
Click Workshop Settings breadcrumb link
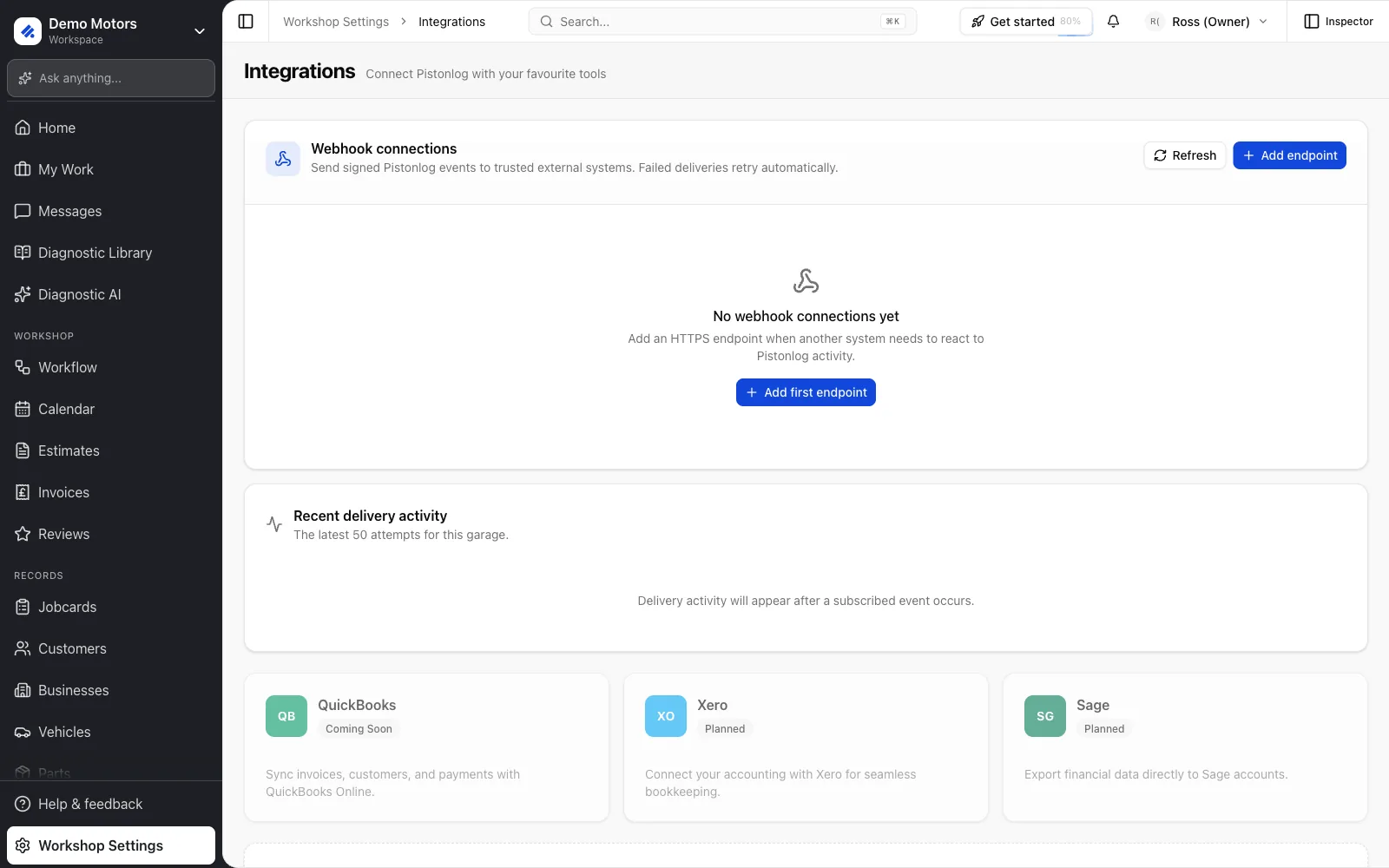click(x=336, y=22)
